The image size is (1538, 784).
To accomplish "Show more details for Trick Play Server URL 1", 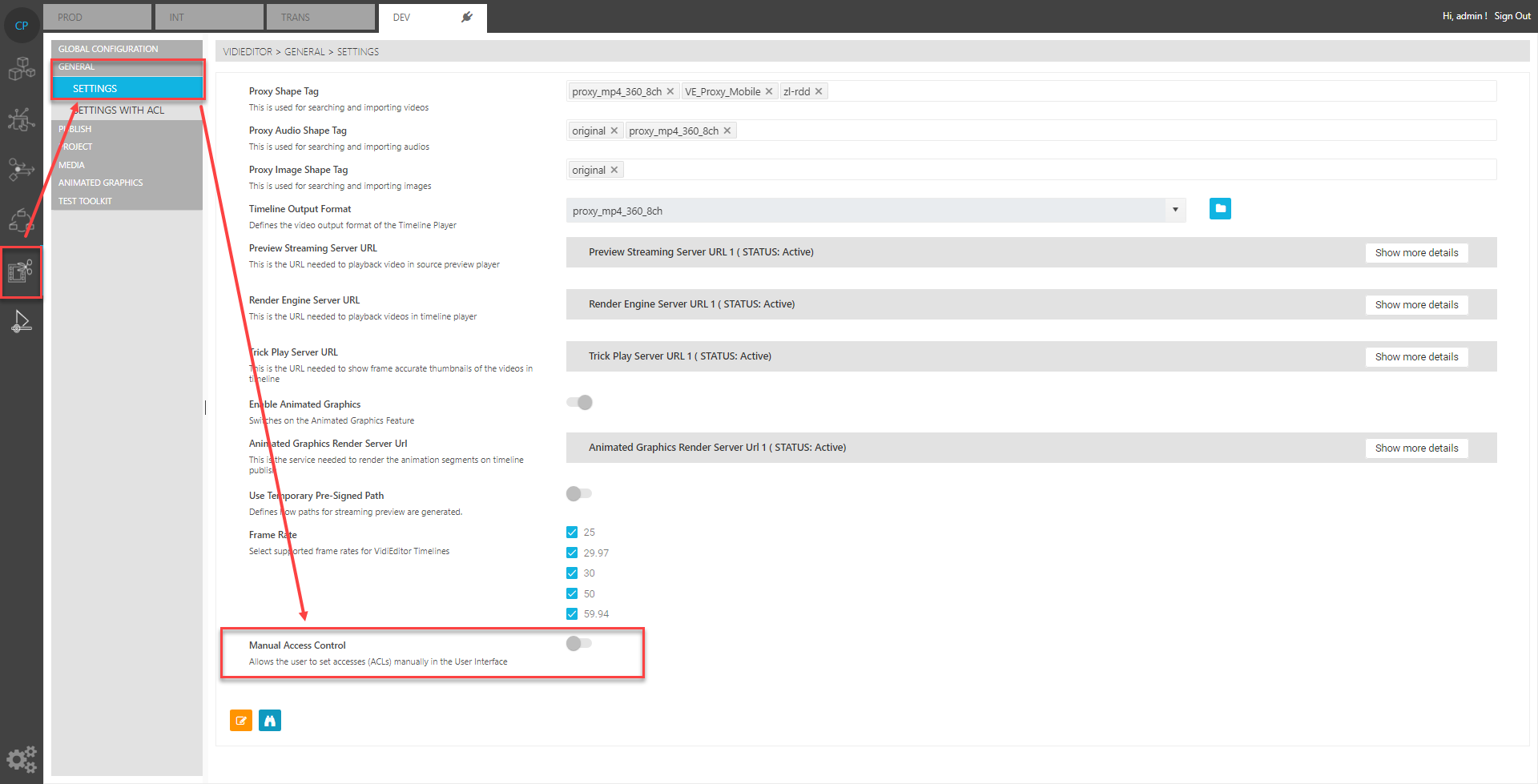I will click(1416, 356).
